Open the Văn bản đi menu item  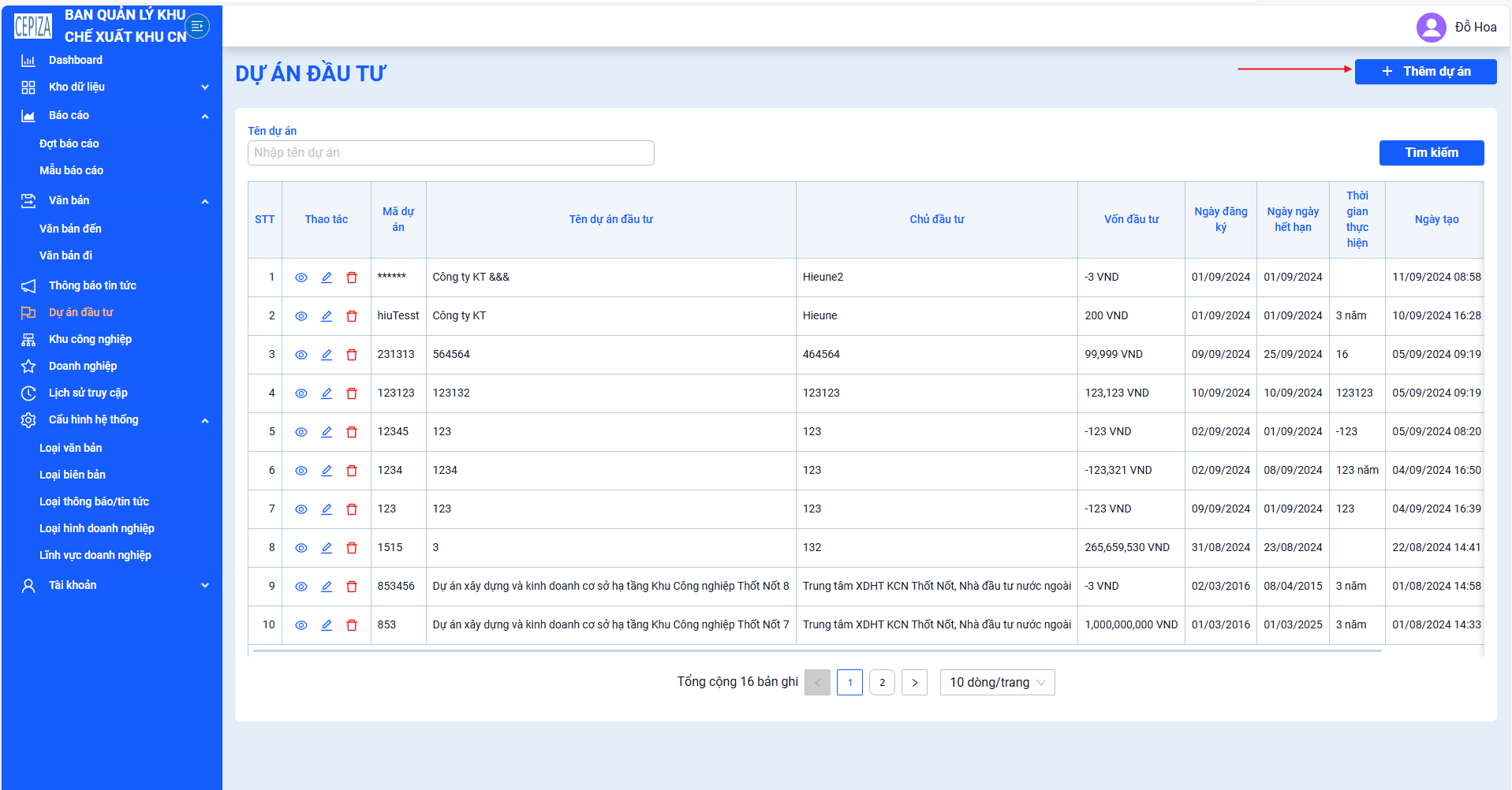(x=66, y=255)
